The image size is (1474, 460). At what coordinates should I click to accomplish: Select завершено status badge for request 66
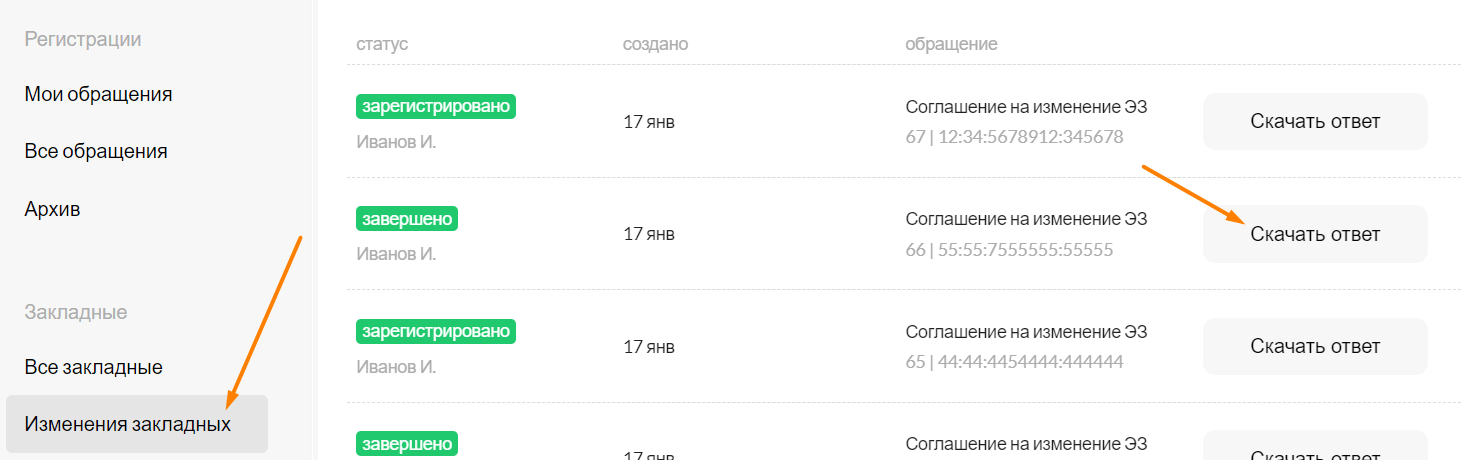(407, 218)
